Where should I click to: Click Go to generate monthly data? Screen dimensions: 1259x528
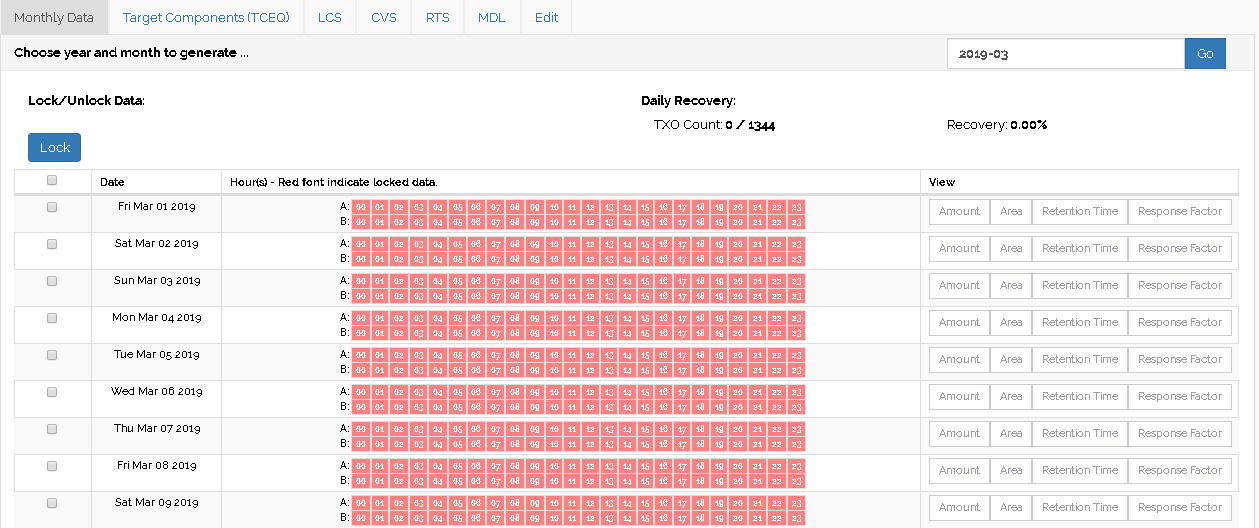point(1205,54)
